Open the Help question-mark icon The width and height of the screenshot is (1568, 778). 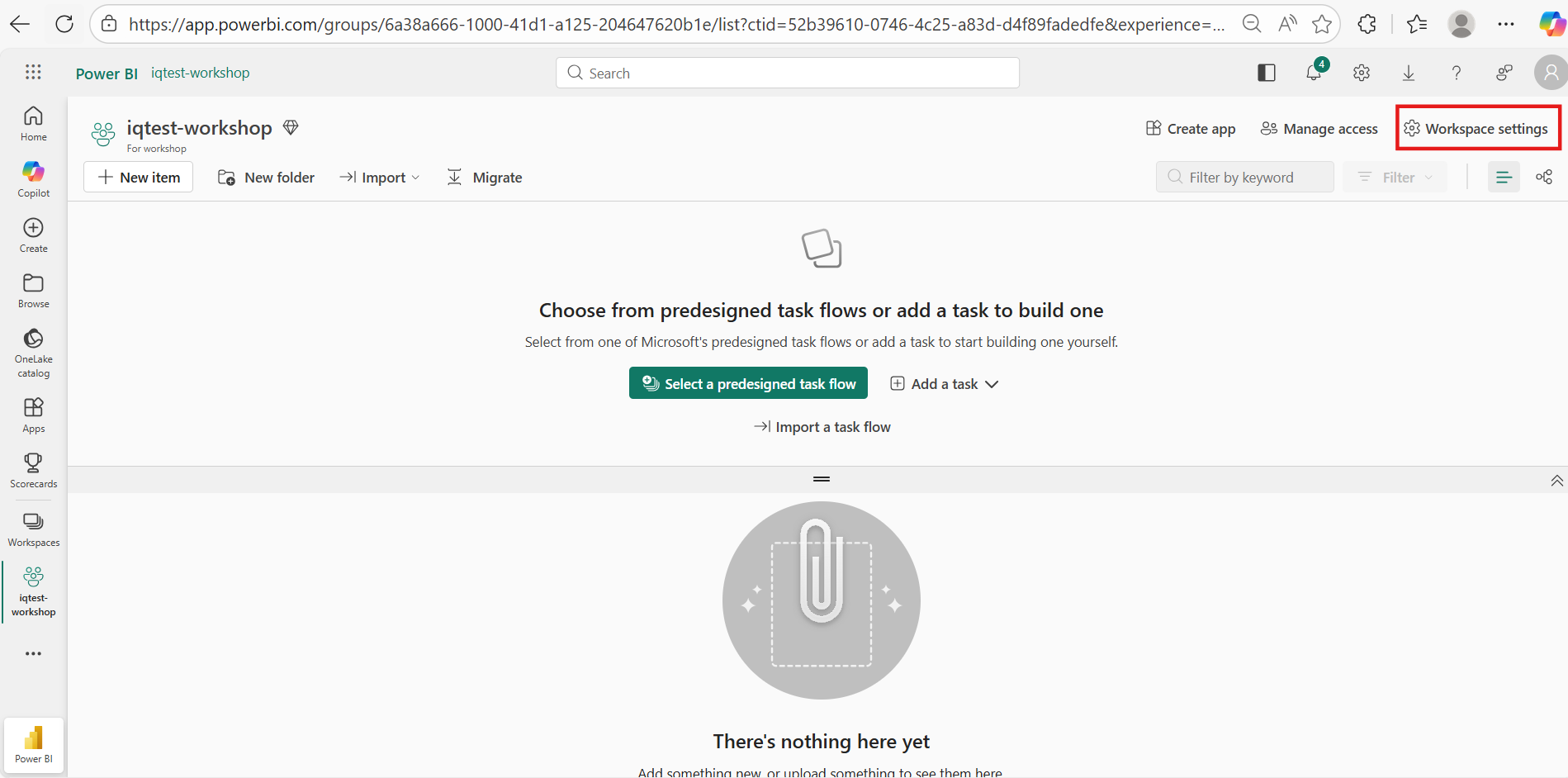click(x=1456, y=73)
